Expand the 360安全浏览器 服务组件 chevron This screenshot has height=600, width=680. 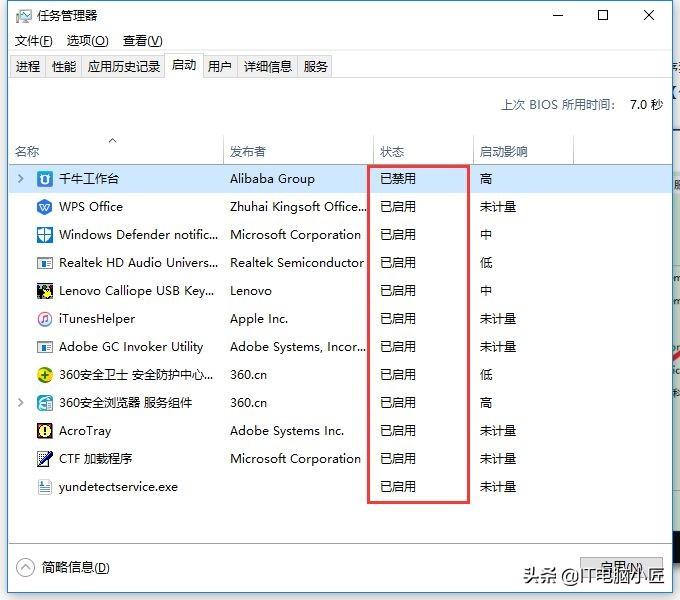pyautogui.click(x=20, y=403)
